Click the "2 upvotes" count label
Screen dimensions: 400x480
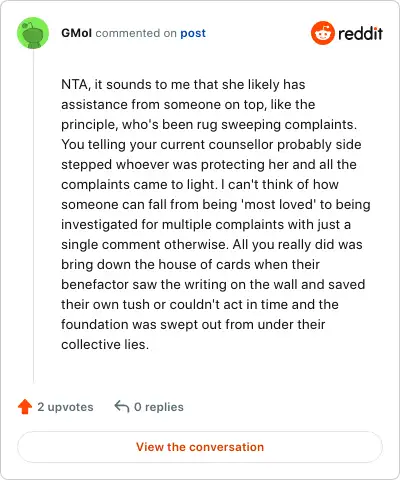65,407
